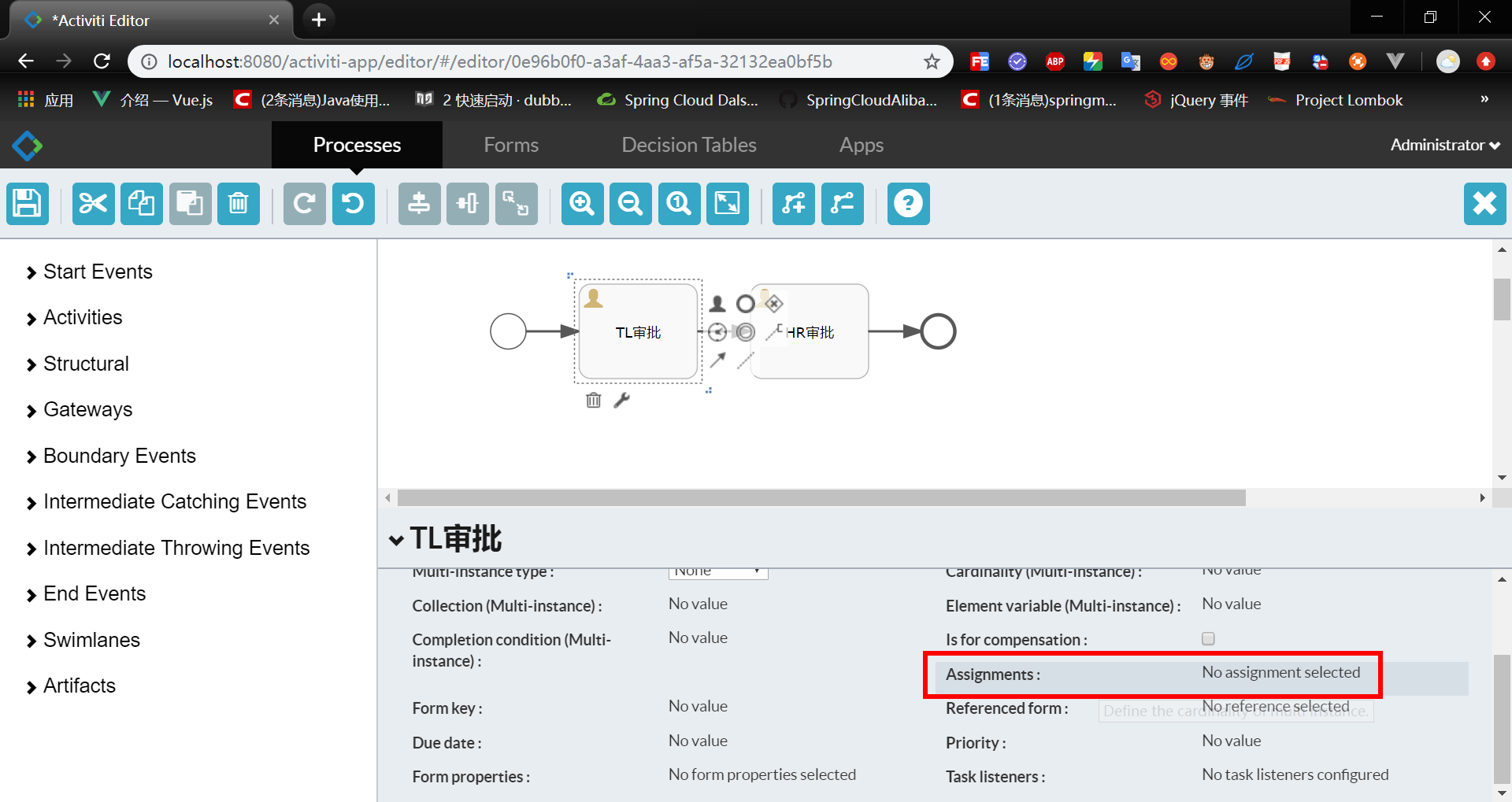Expand Intermediate Throwing Events group
This screenshot has height=802, width=1512.
click(168, 548)
